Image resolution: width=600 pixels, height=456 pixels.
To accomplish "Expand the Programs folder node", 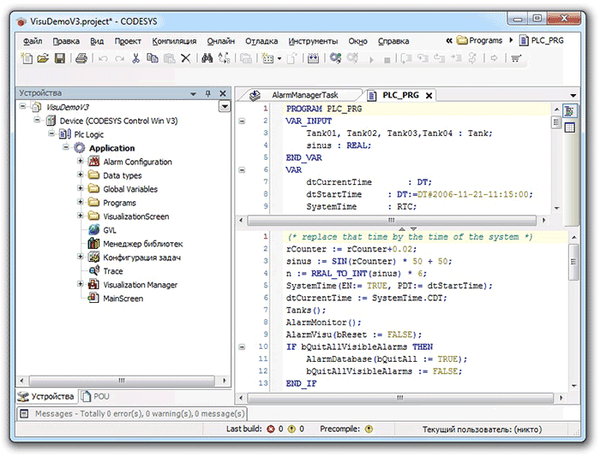I will (80, 202).
